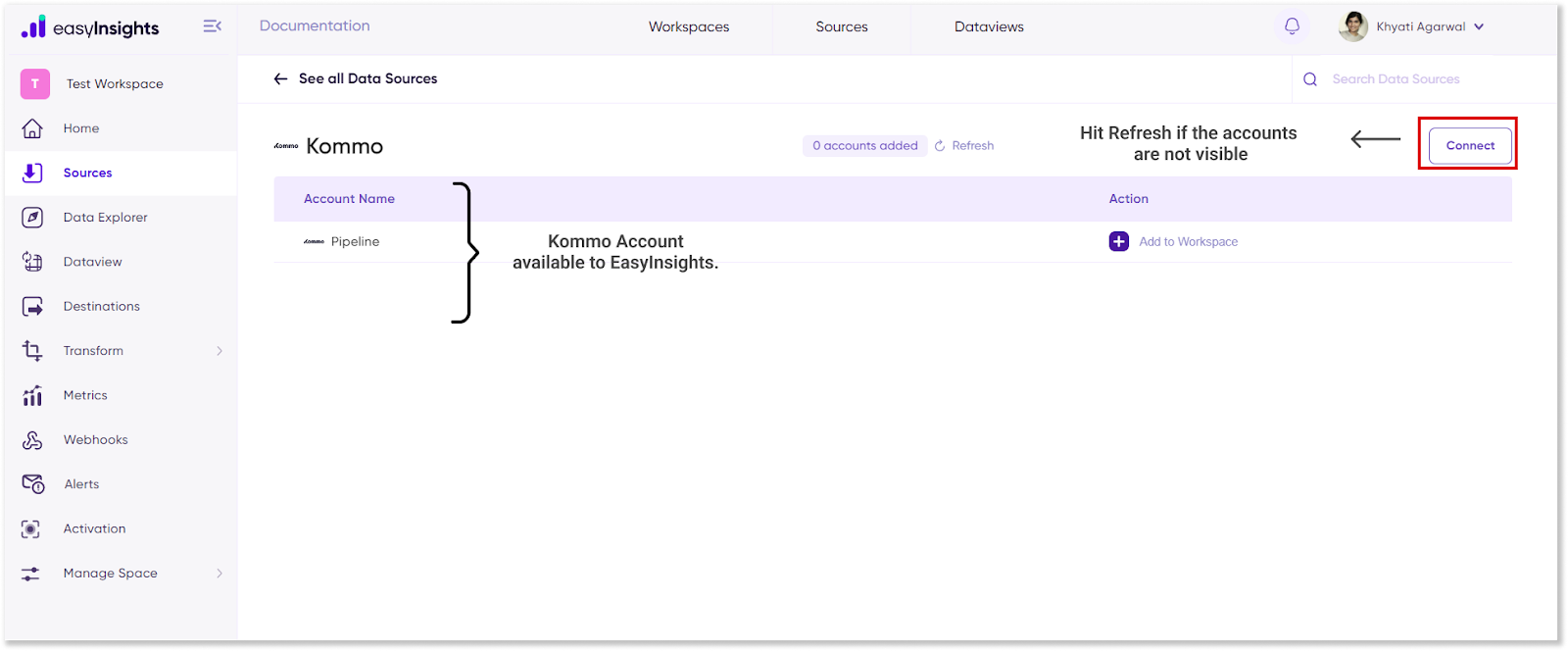Click the Destinations export icon
1568x651 pixels.
tap(32, 307)
